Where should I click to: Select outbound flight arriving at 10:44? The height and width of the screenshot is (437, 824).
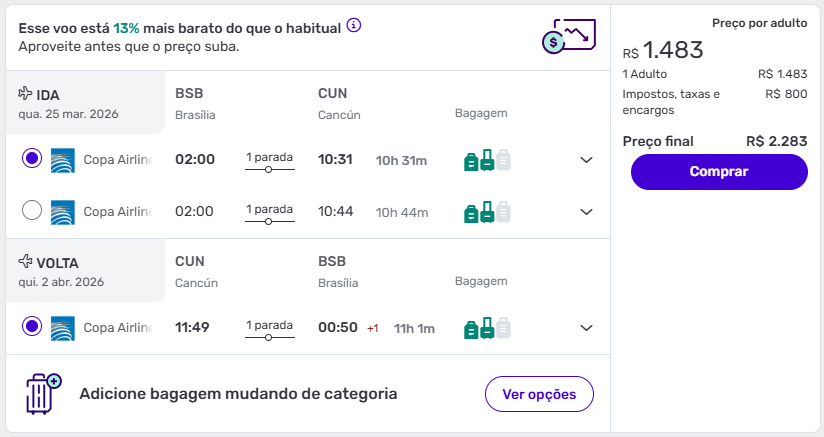[32, 211]
